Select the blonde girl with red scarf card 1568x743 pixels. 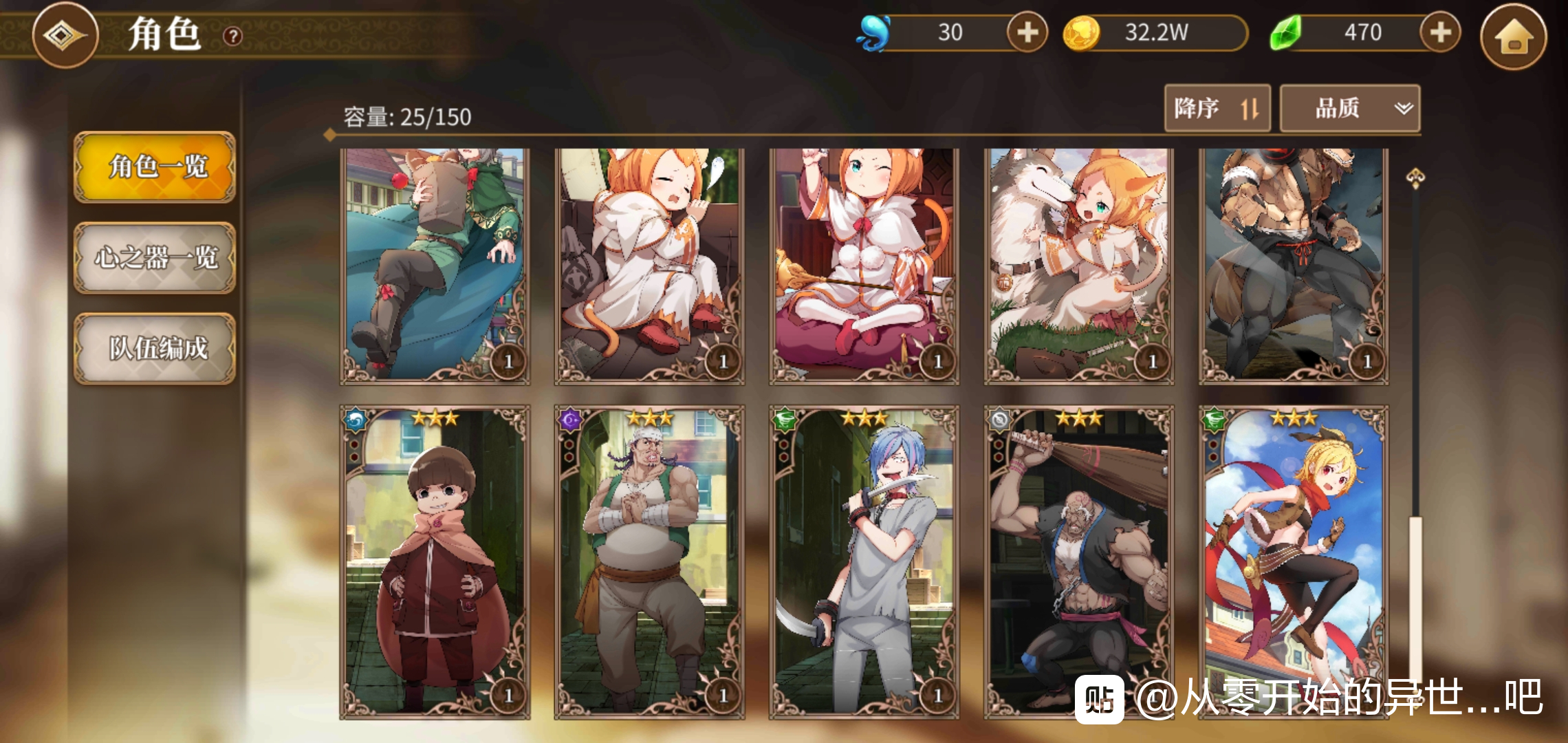point(1293,562)
